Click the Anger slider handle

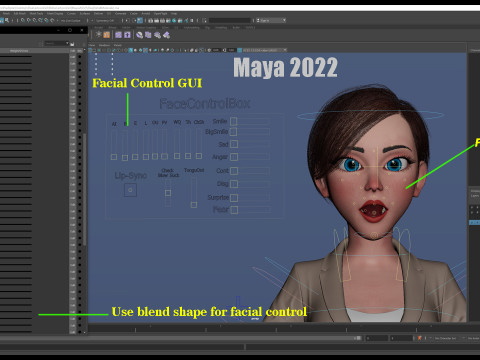[234, 157]
